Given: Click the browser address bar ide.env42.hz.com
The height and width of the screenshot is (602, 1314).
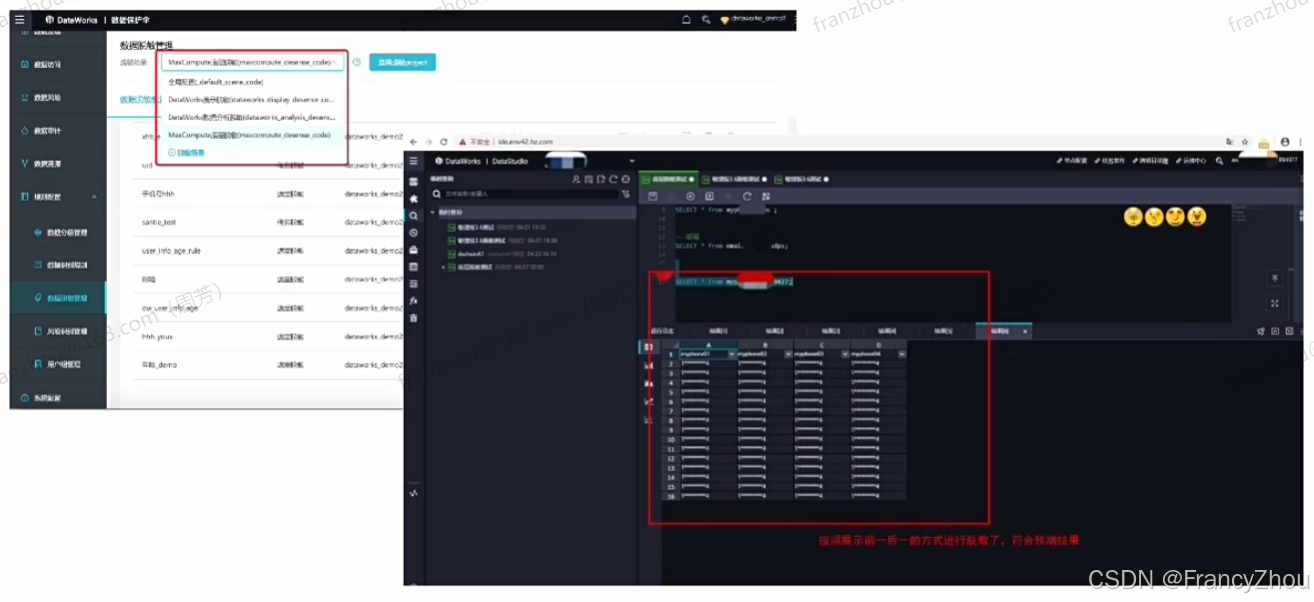Looking at the screenshot, I should pos(525,142).
